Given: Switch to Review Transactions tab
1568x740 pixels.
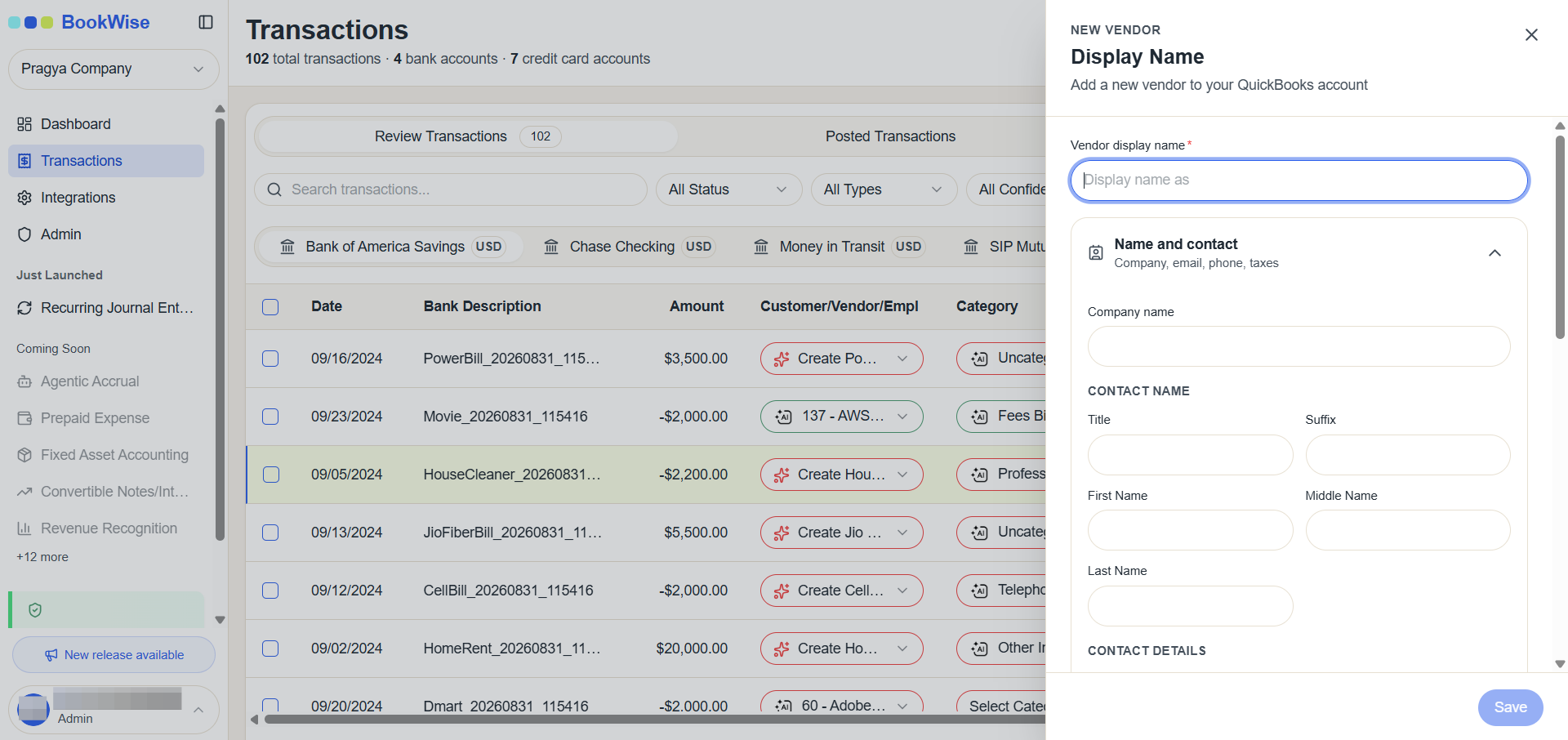Looking at the screenshot, I should [x=466, y=136].
